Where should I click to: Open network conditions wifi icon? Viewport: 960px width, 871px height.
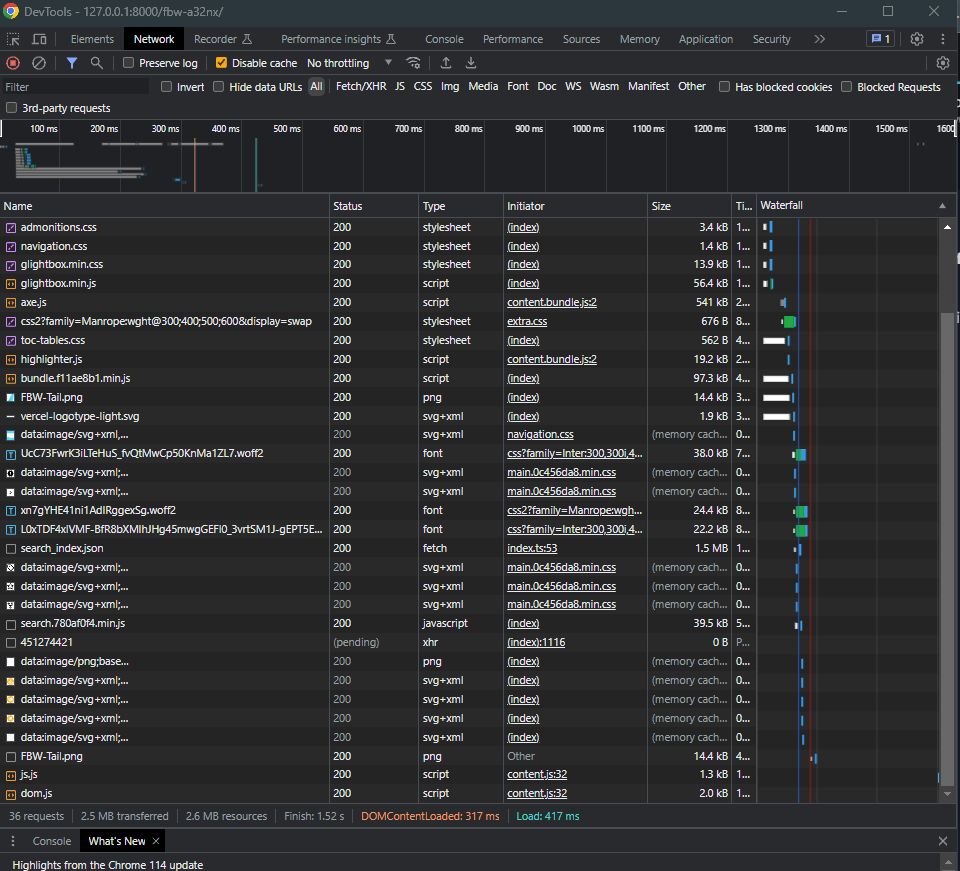point(413,63)
